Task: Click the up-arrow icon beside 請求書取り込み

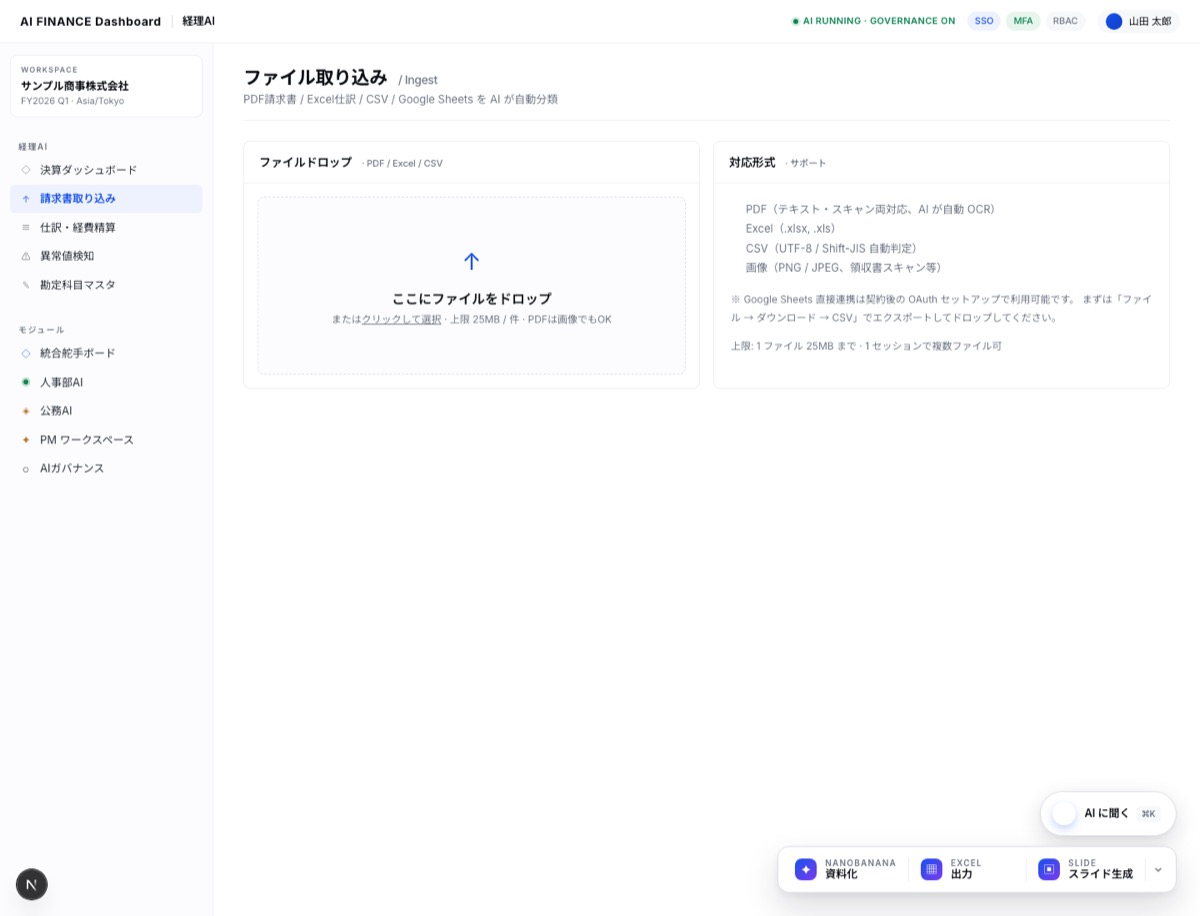Action: [26, 199]
